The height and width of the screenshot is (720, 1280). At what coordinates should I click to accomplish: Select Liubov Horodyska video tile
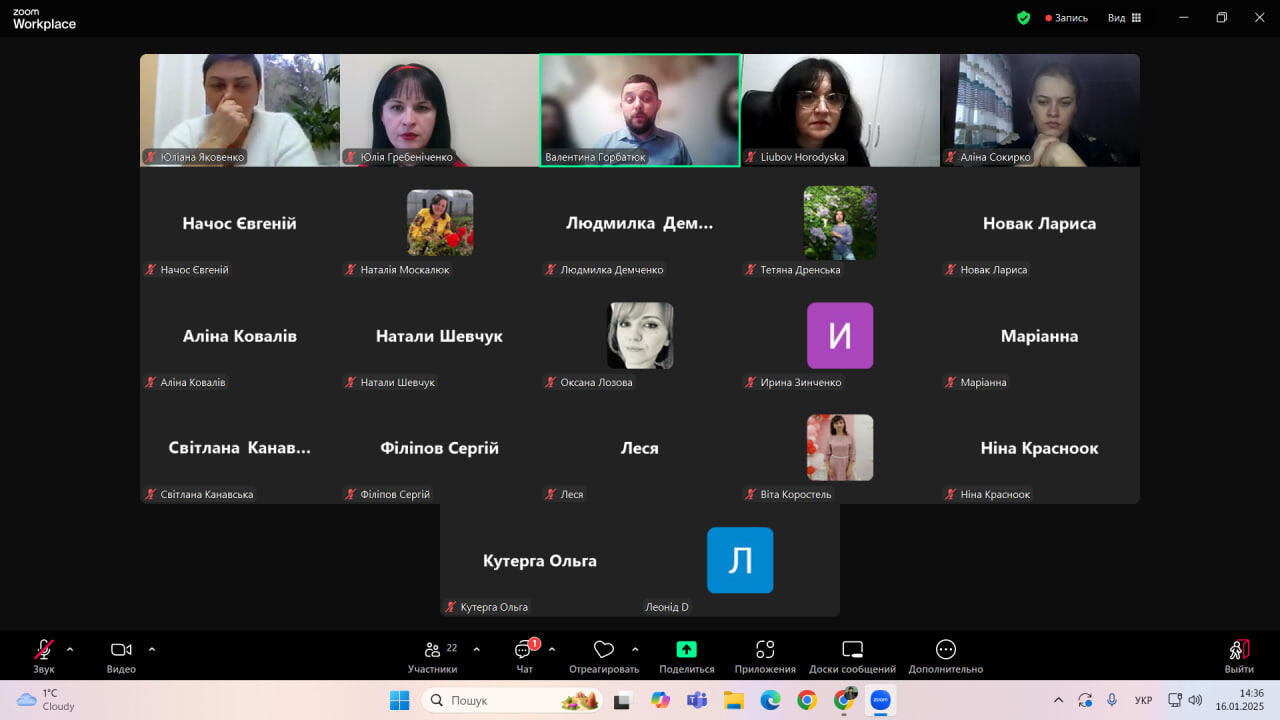(840, 110)
